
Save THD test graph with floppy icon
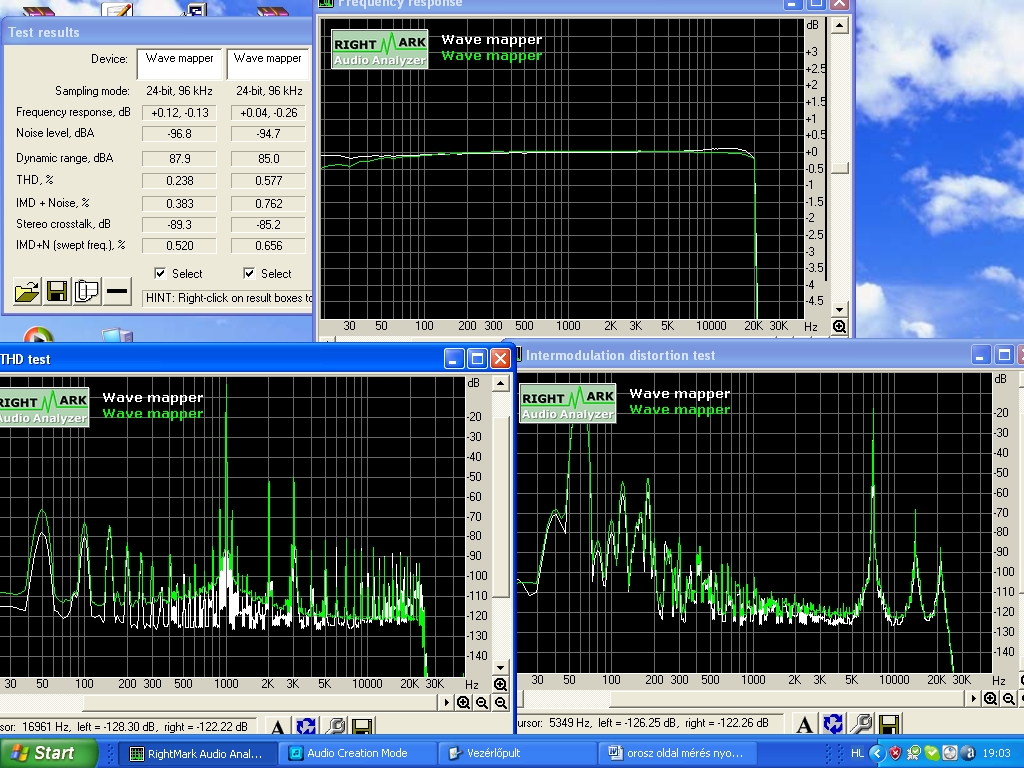pyautogui.click(x=362, y=726)
